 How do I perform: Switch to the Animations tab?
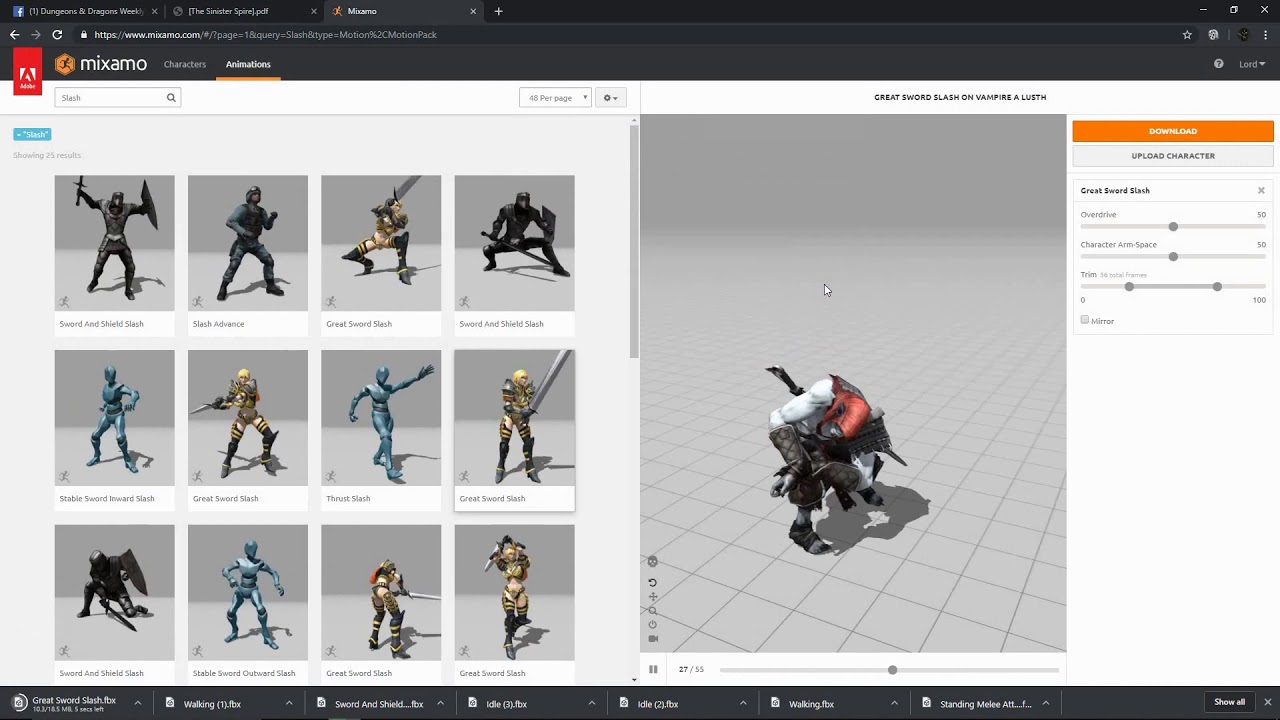pyautogui.click(x=248, y=64)
